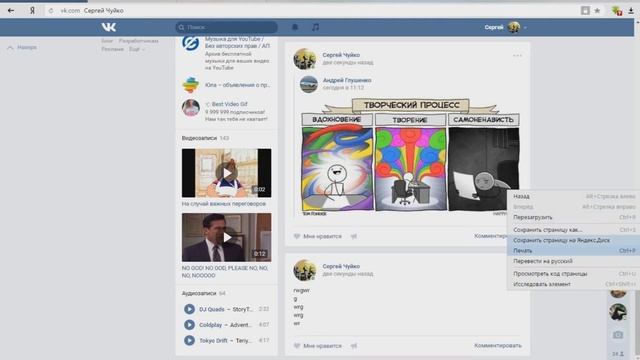Play video На случай важных переговоров
The width and height of the screenshot is (640, 360).
[227, 173]
